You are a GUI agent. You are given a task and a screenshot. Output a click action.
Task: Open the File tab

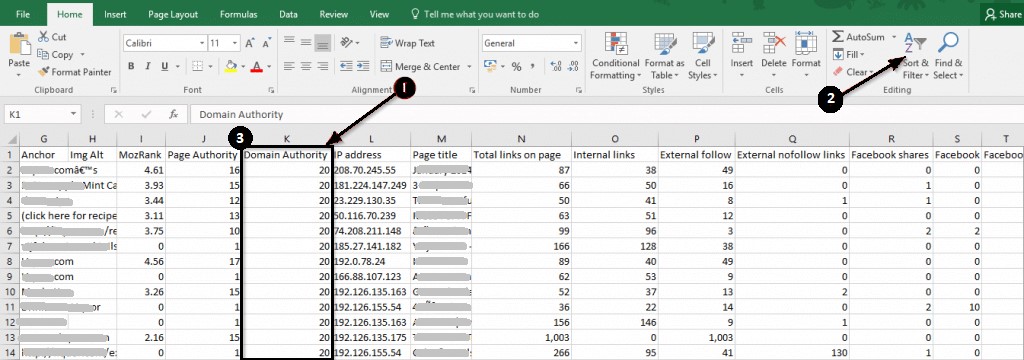(23, 14)
